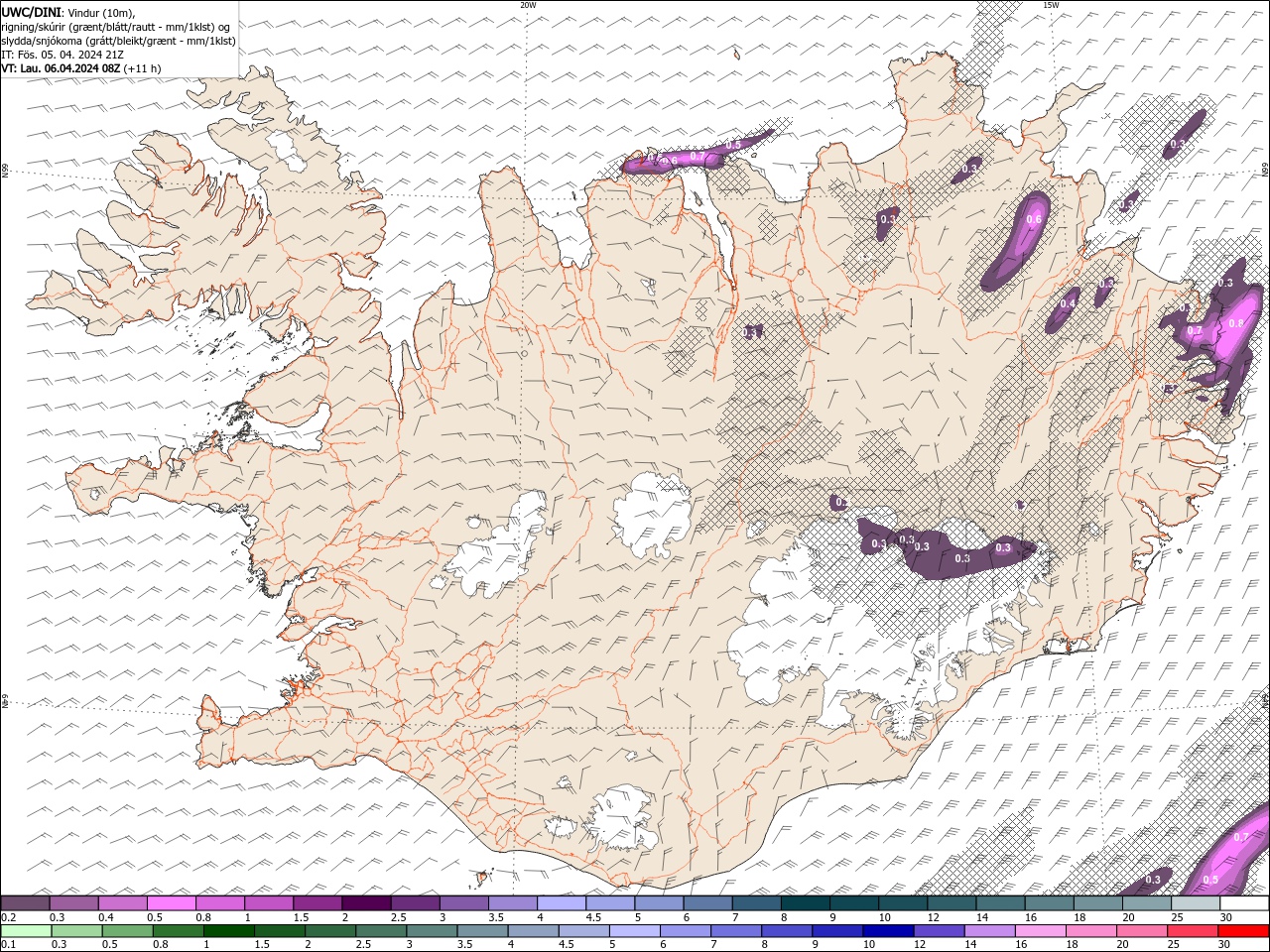The width and height of the screenshot is (1270, 952).
Task: Click the 'slydda/snjókoma' legend description line
Action: [119, 41]
